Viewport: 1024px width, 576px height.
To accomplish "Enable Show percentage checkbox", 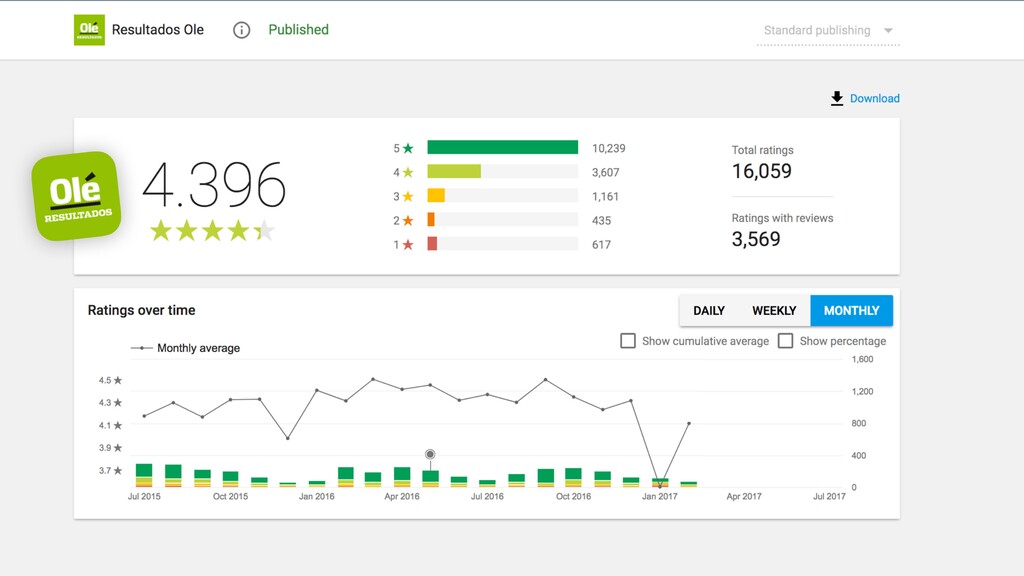I will 786,341.
